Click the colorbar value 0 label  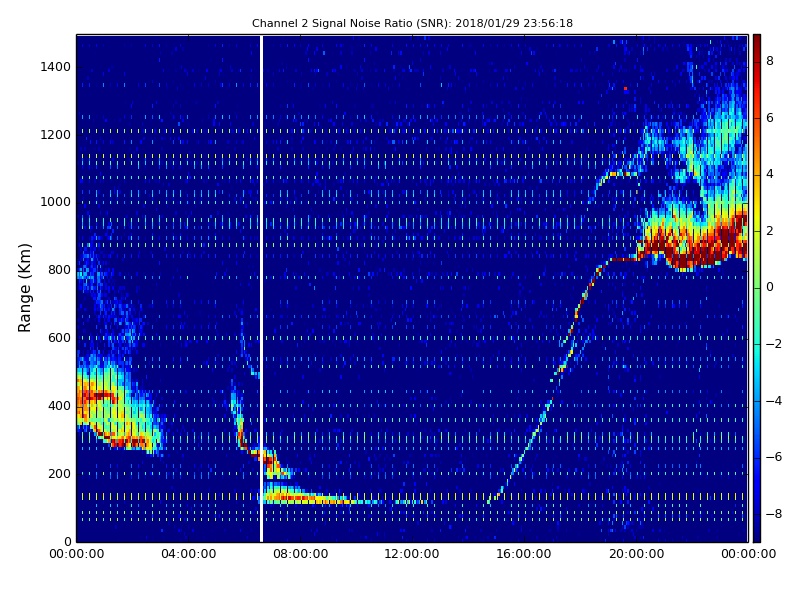click(x=770, y=287)
